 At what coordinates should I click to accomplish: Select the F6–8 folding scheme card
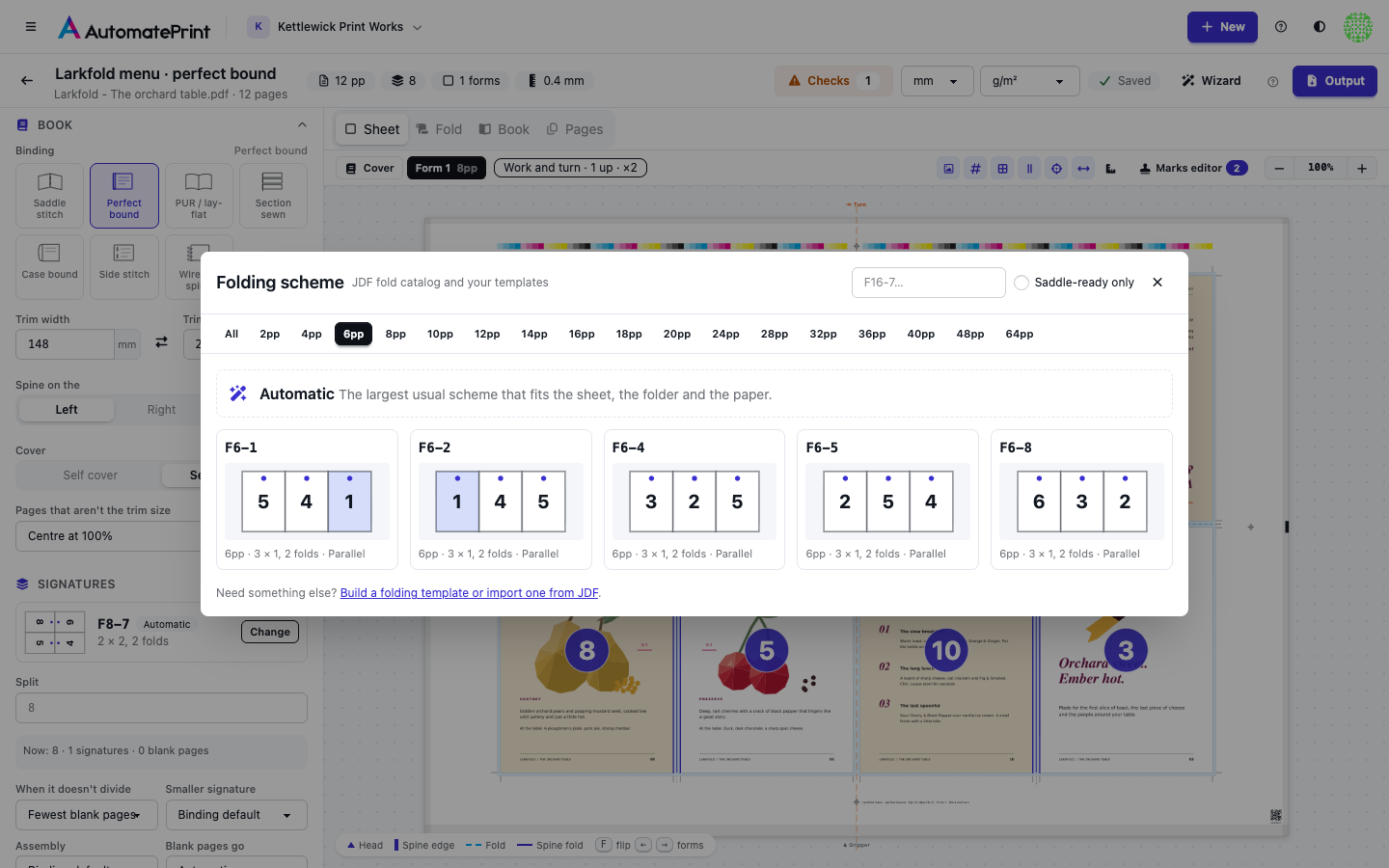tap(1081, 500)
